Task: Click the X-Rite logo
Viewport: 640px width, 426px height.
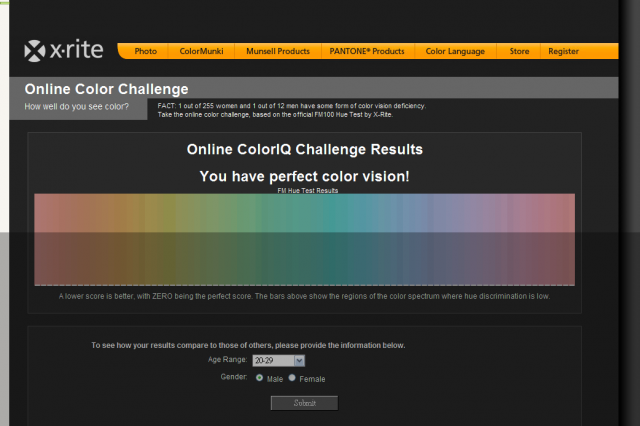Action: click(x=64, y=51)
